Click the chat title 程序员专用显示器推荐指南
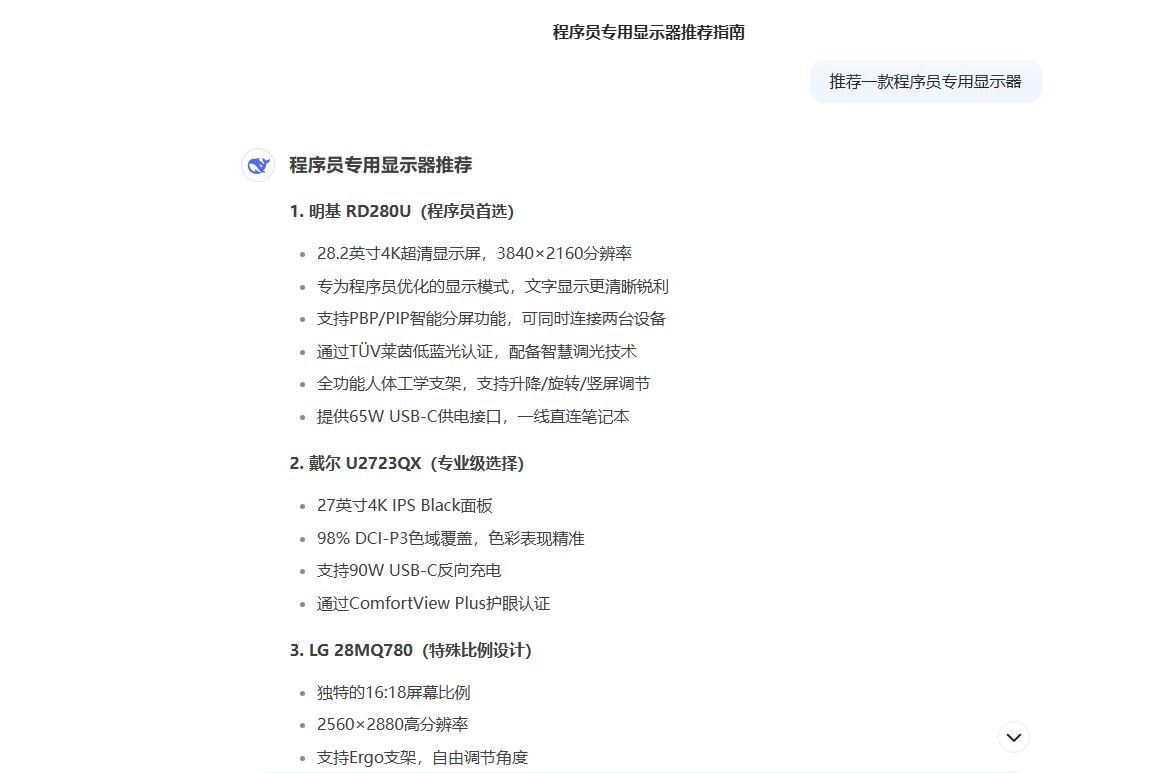The height and width of the screenshot is (773, 1175). click(x=648, y=32)
